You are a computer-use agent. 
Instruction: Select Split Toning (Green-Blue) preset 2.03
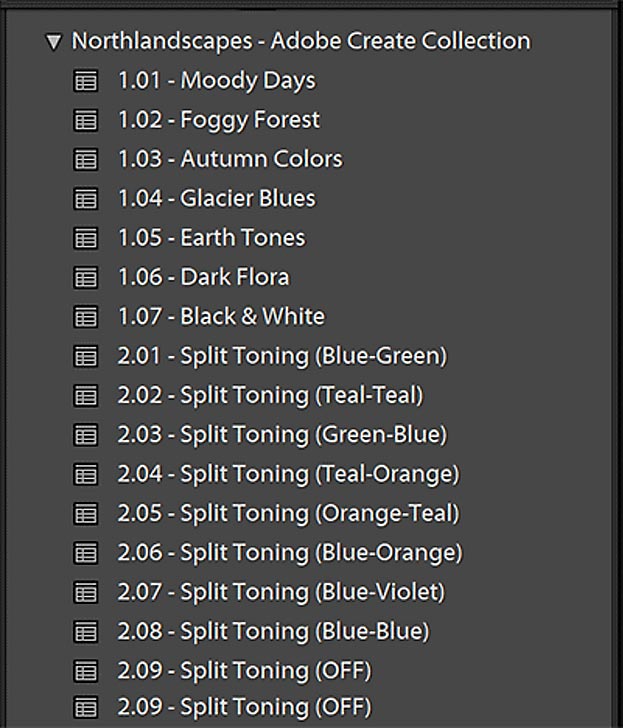pyautogui.click(x=281, y=435)
